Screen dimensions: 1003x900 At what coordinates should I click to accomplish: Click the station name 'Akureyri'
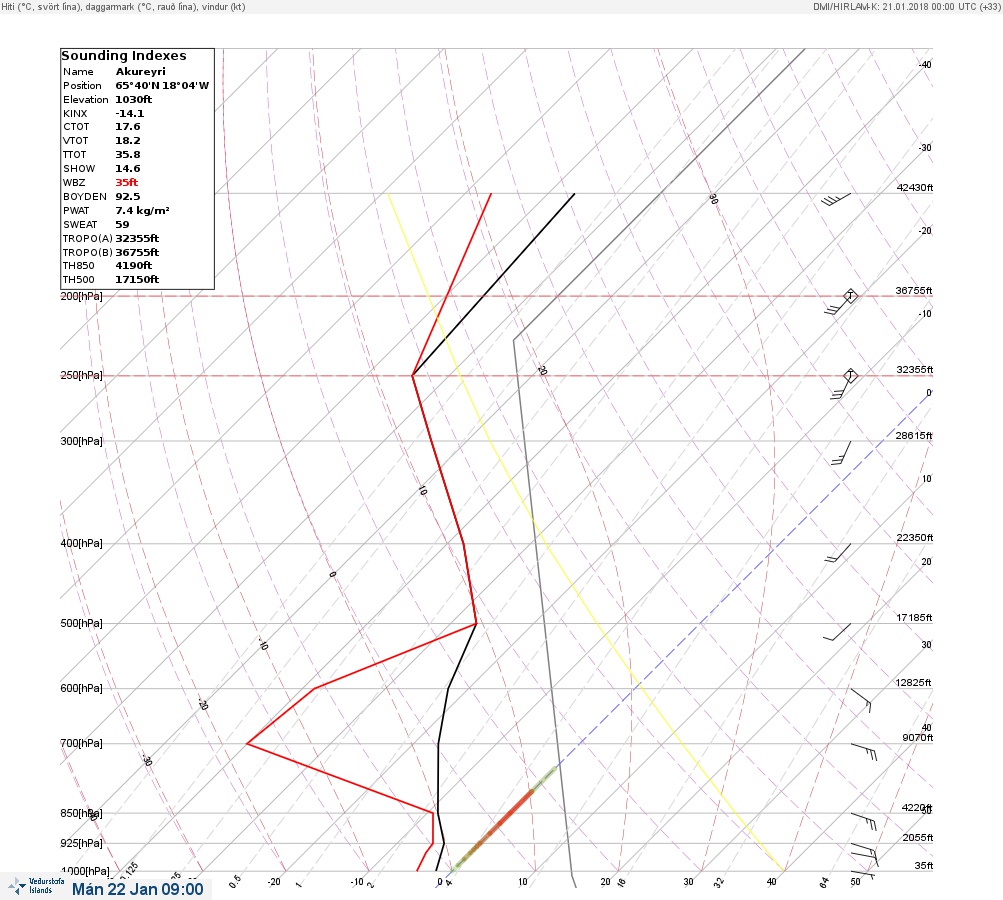point(141,72)
